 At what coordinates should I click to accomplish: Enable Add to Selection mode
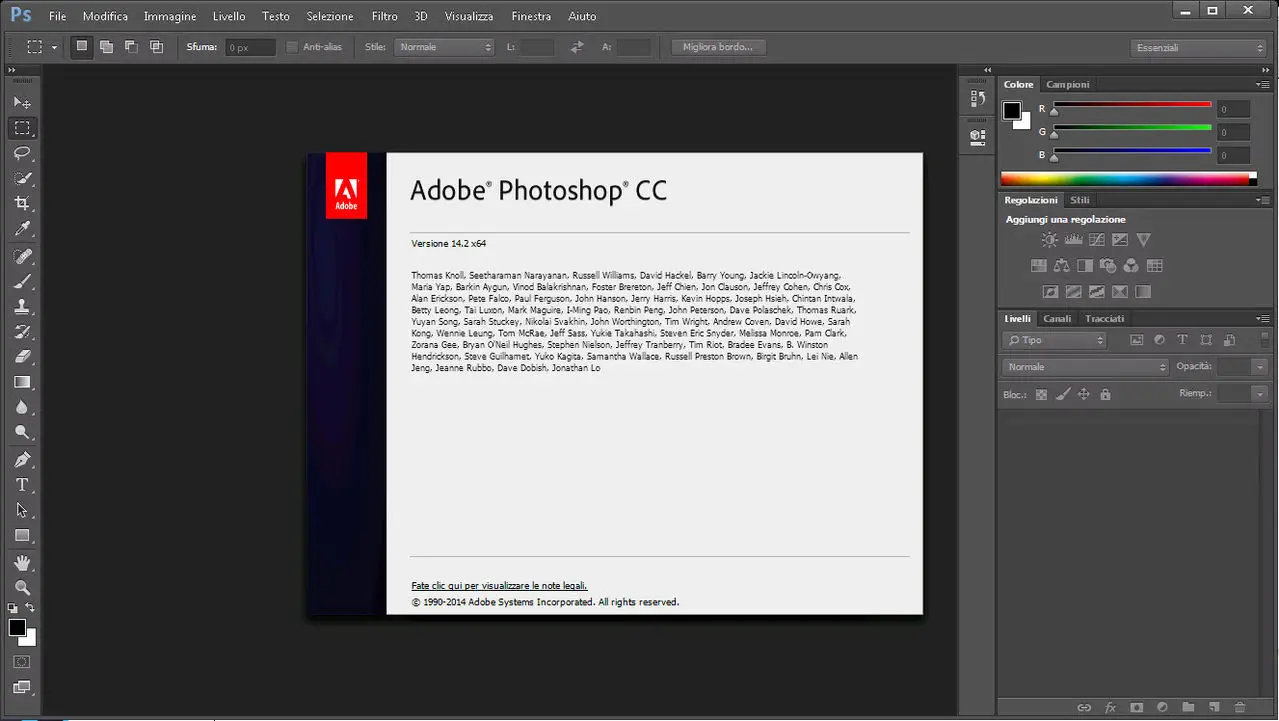pos(106,46)
